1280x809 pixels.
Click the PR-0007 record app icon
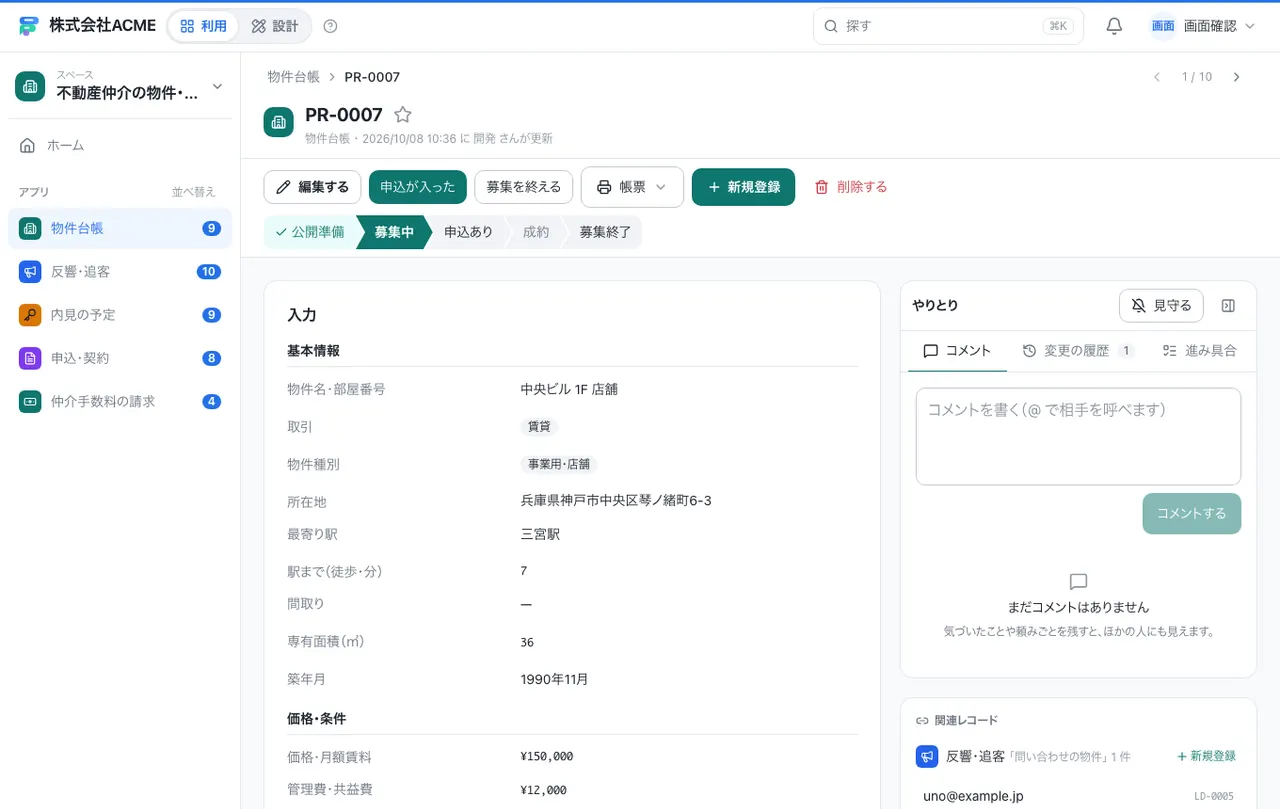click(279, 122)
